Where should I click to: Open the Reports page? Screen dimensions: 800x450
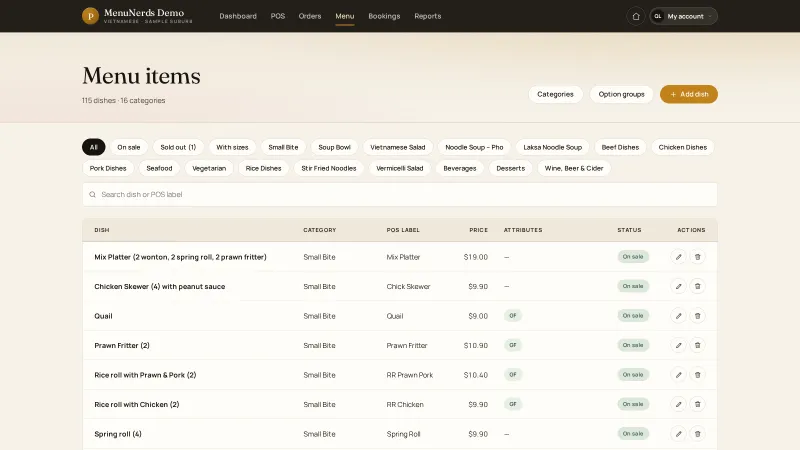tap(428, 16)
